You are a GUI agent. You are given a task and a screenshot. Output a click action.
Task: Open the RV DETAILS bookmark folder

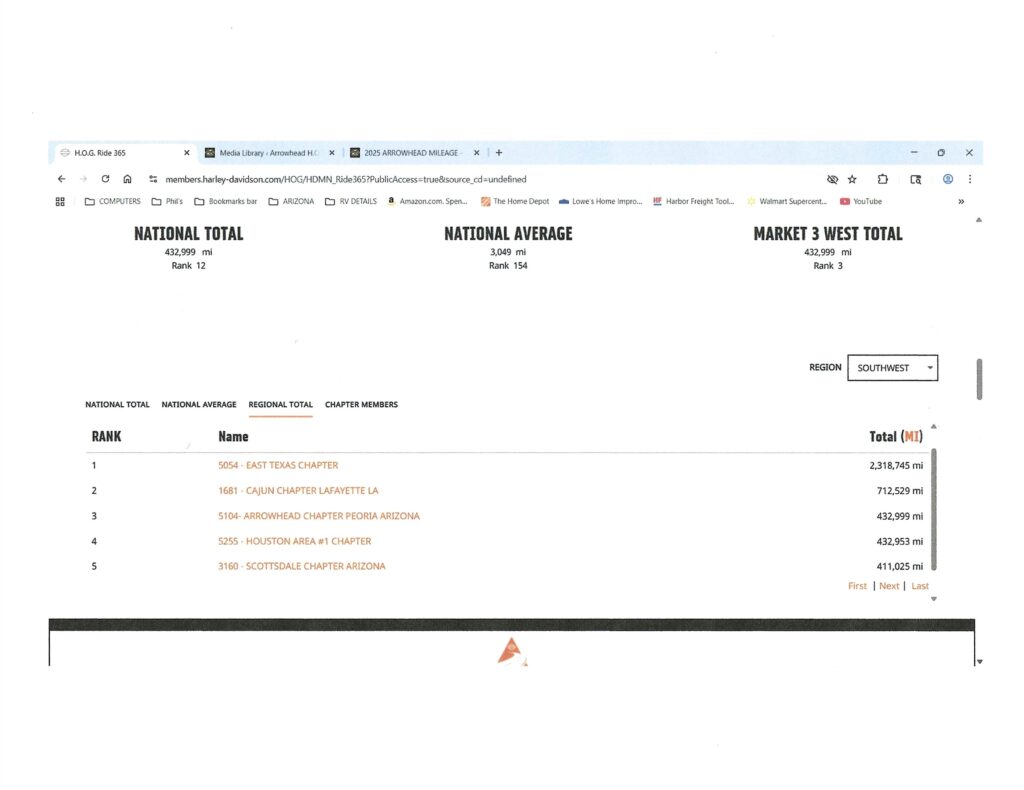[x=351, y=202]
